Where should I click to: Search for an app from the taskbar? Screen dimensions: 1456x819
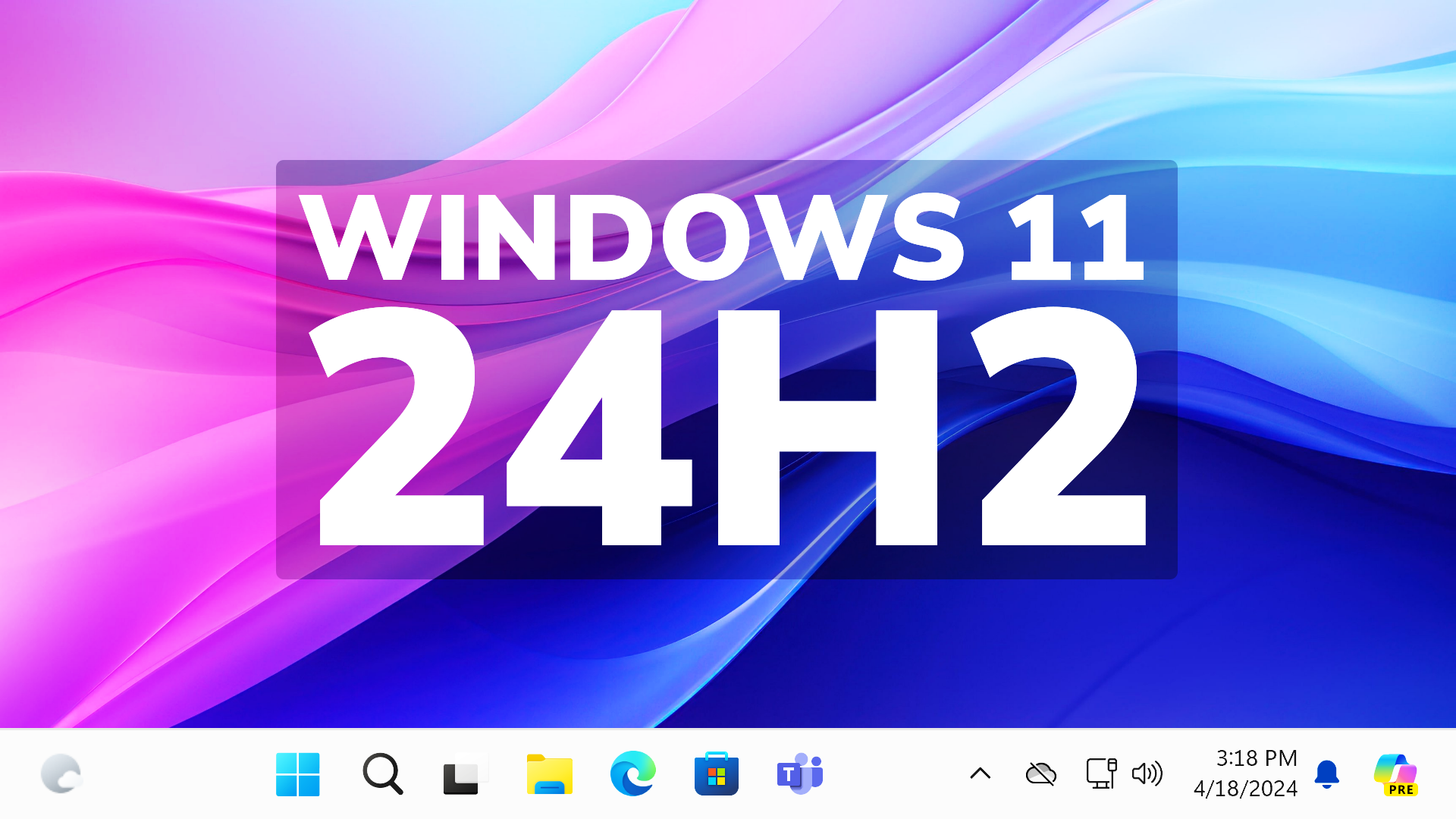382,774
